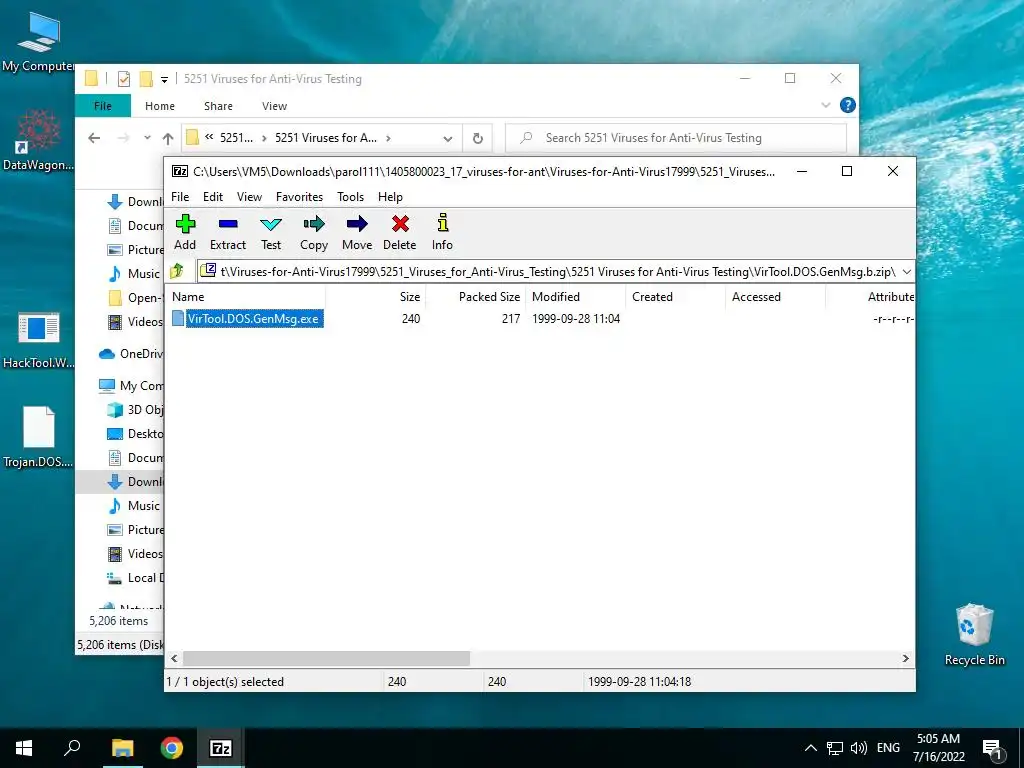The image size is (1024, 768).
Task: Click the Explorer search box
Action: coord(676,138)
